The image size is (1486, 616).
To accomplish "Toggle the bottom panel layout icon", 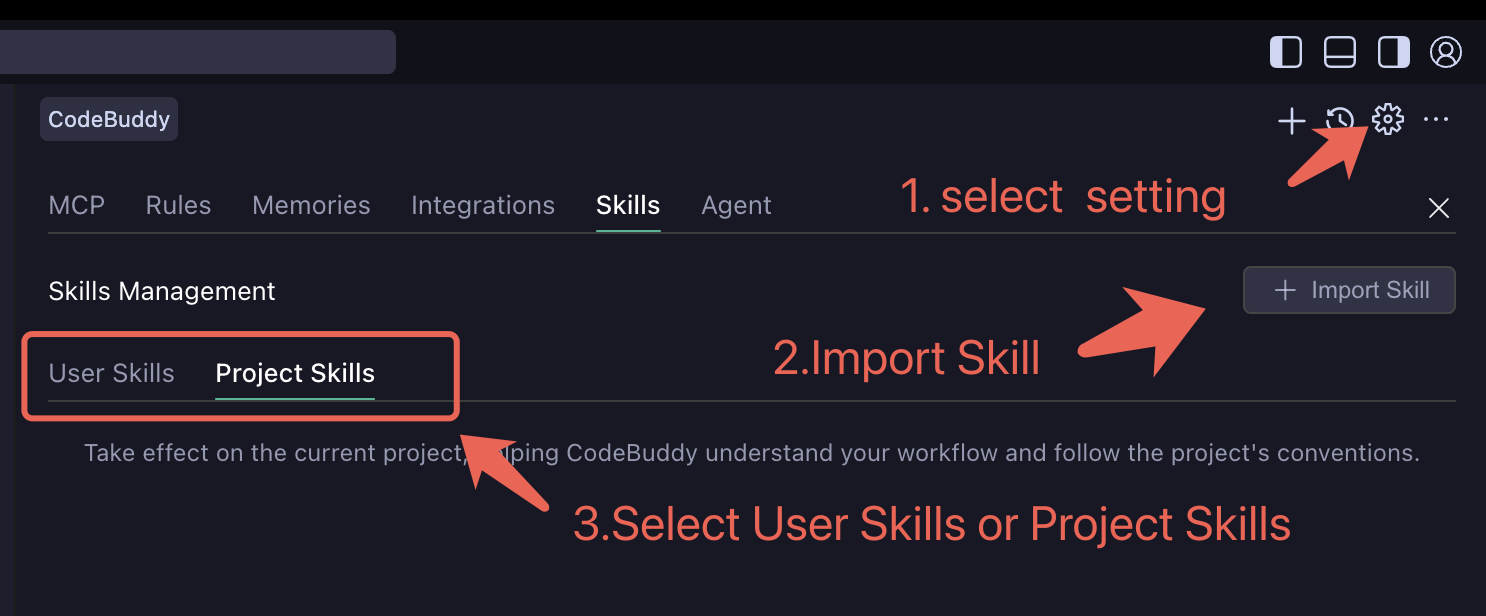I will pyautogui.click(x=1339, y=52).
